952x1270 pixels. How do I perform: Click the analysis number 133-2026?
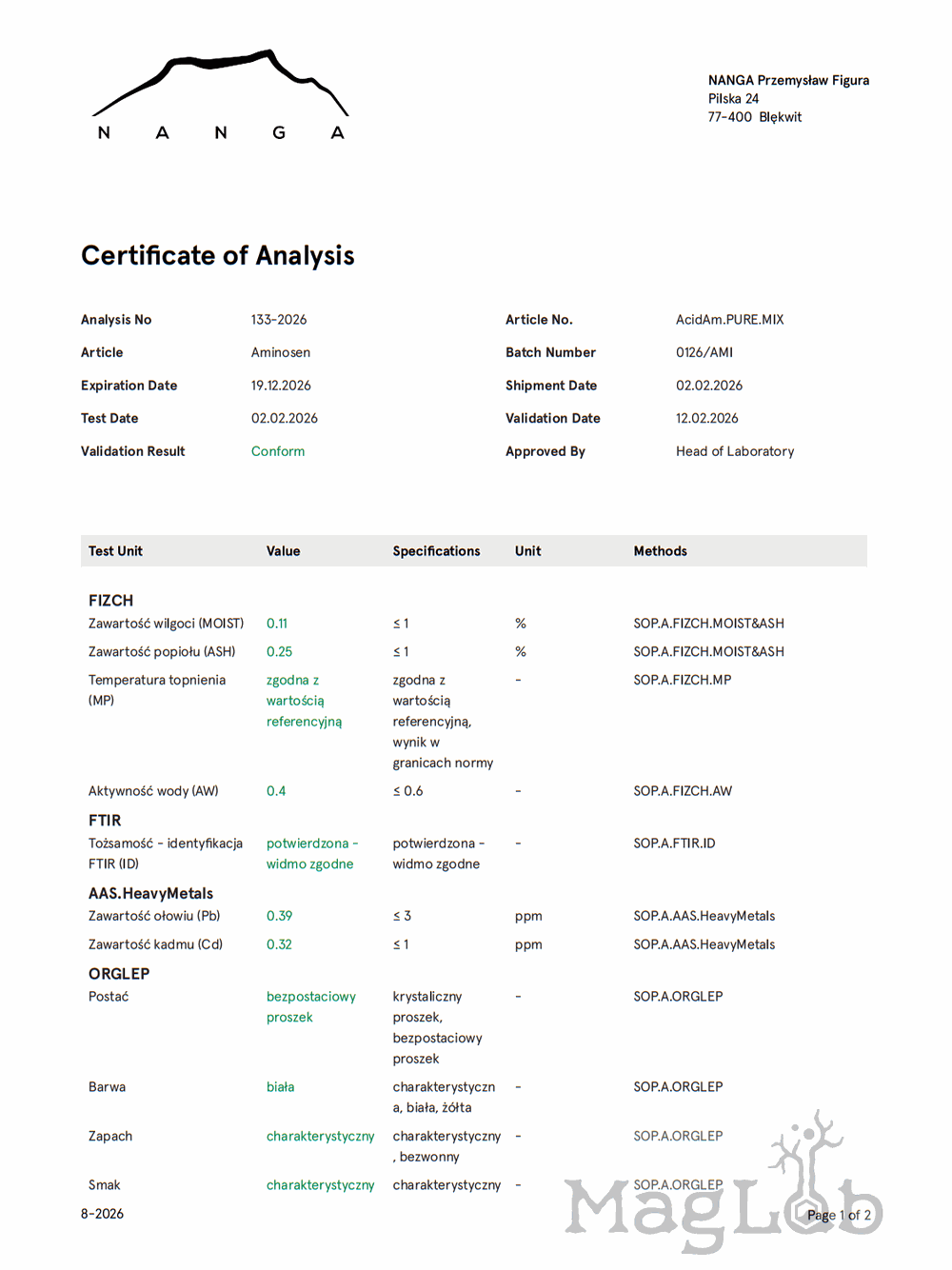[x=279, y=320]
